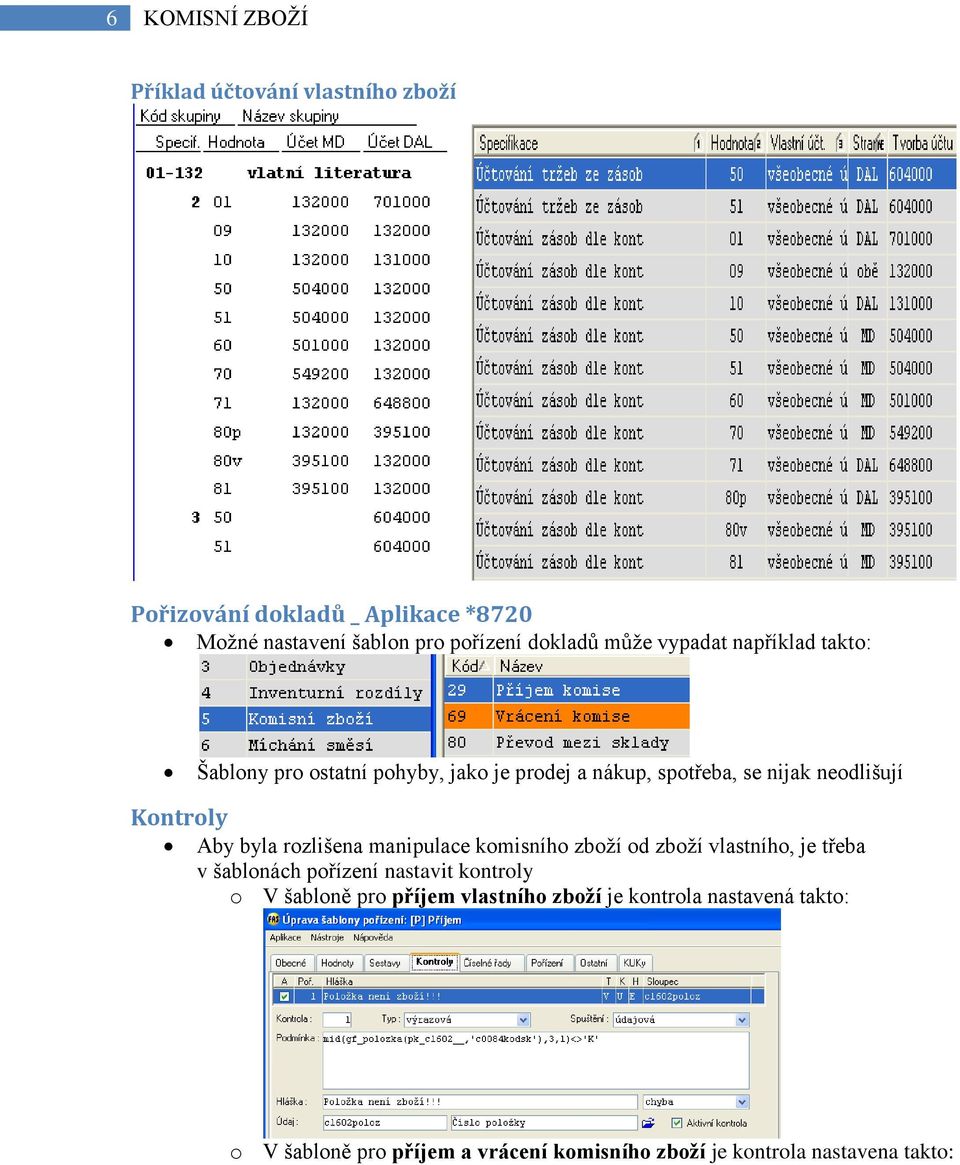The width and height of the screenshot is (960, 1165).
Task: Switch to the Ostatní tab
Action: (x=593, y=963)
